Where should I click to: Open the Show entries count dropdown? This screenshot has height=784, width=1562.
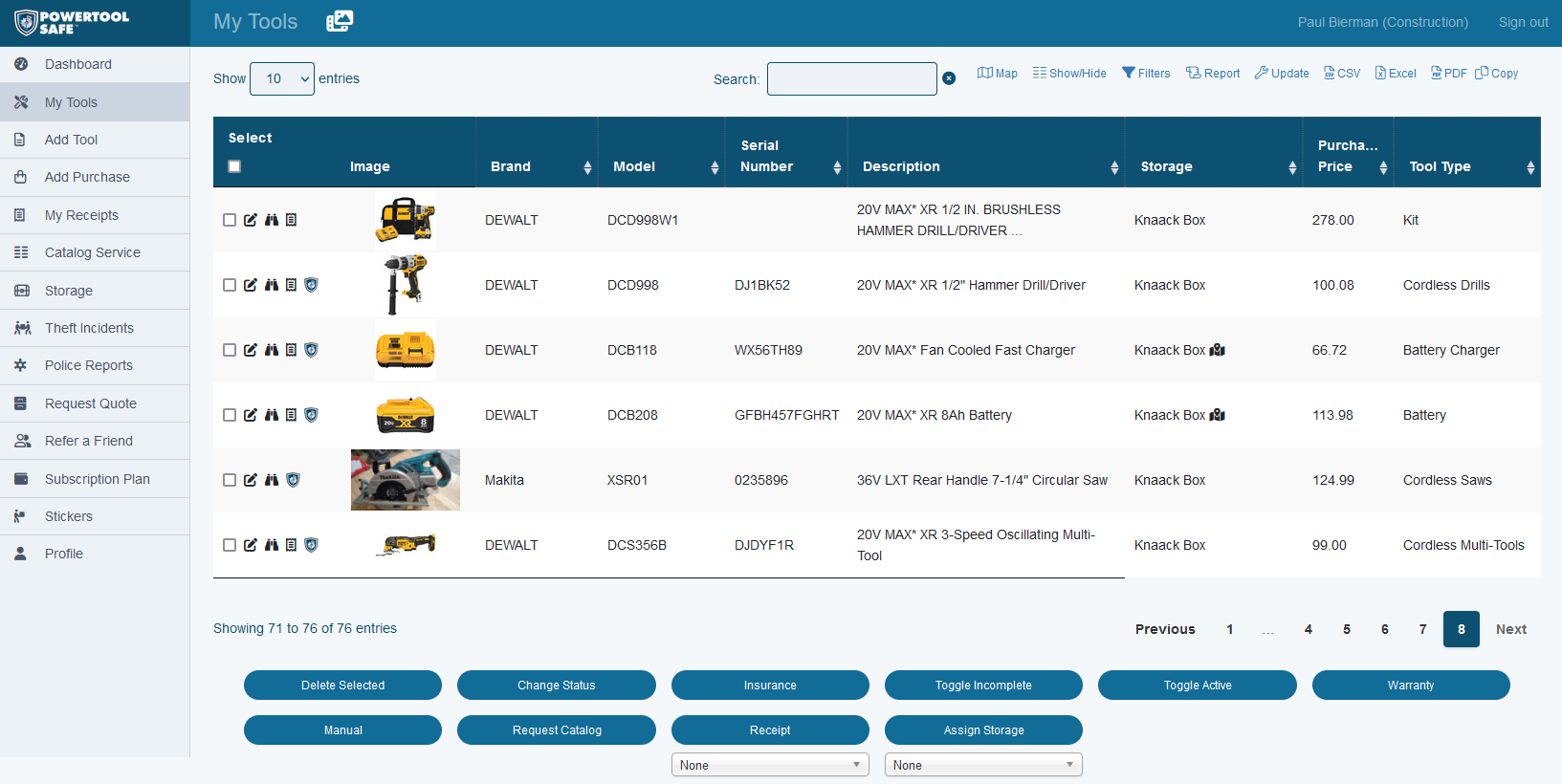click(x=282, y=78)
